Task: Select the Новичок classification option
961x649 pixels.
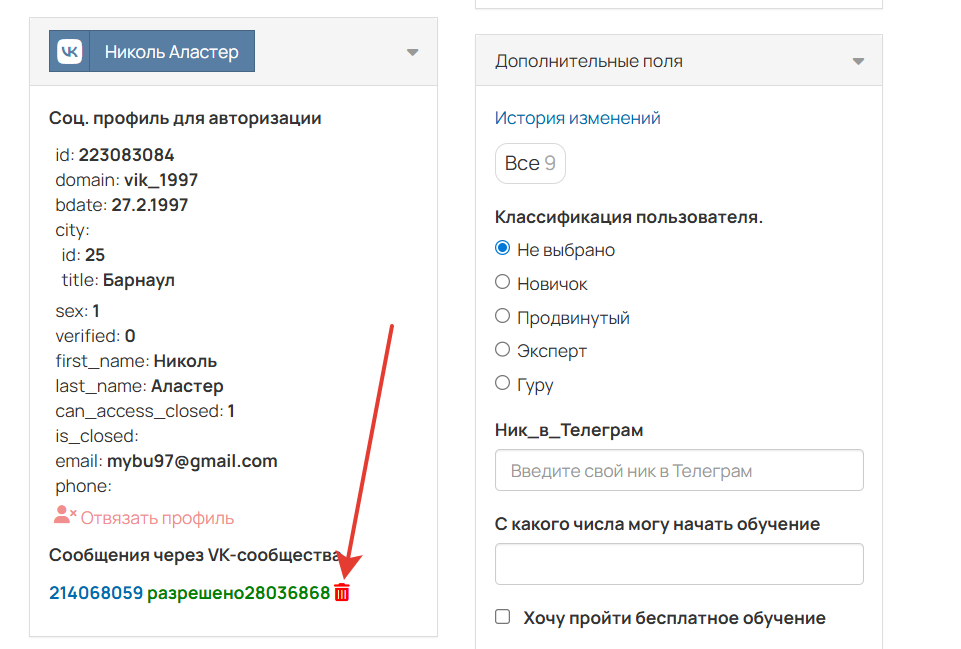Action: [x=502, y=283]
